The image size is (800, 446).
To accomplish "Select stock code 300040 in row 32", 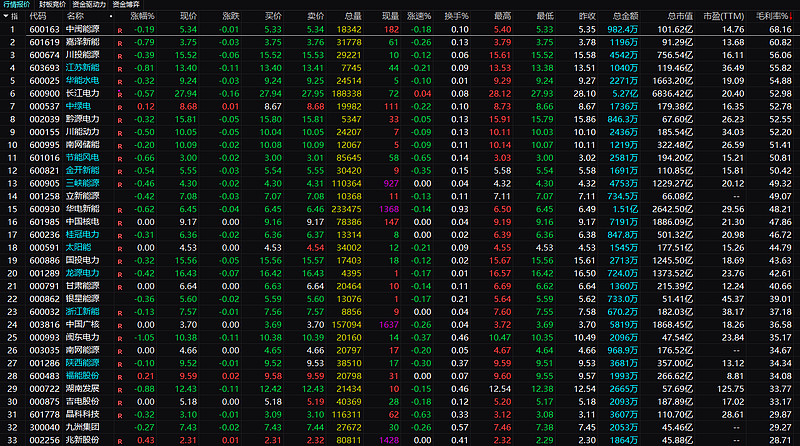I will pos(44,427).
